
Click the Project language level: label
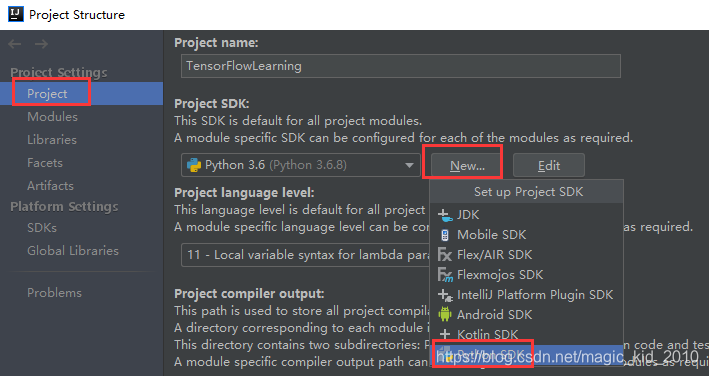click(244, 193)
